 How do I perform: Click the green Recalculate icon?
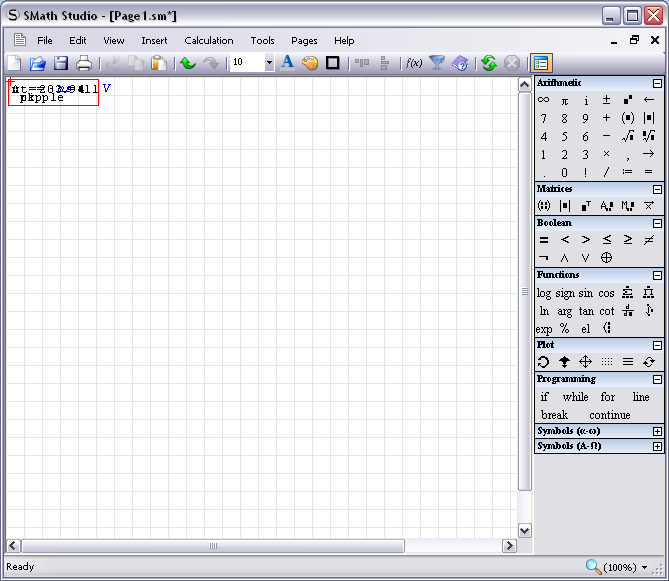[488, 63]
